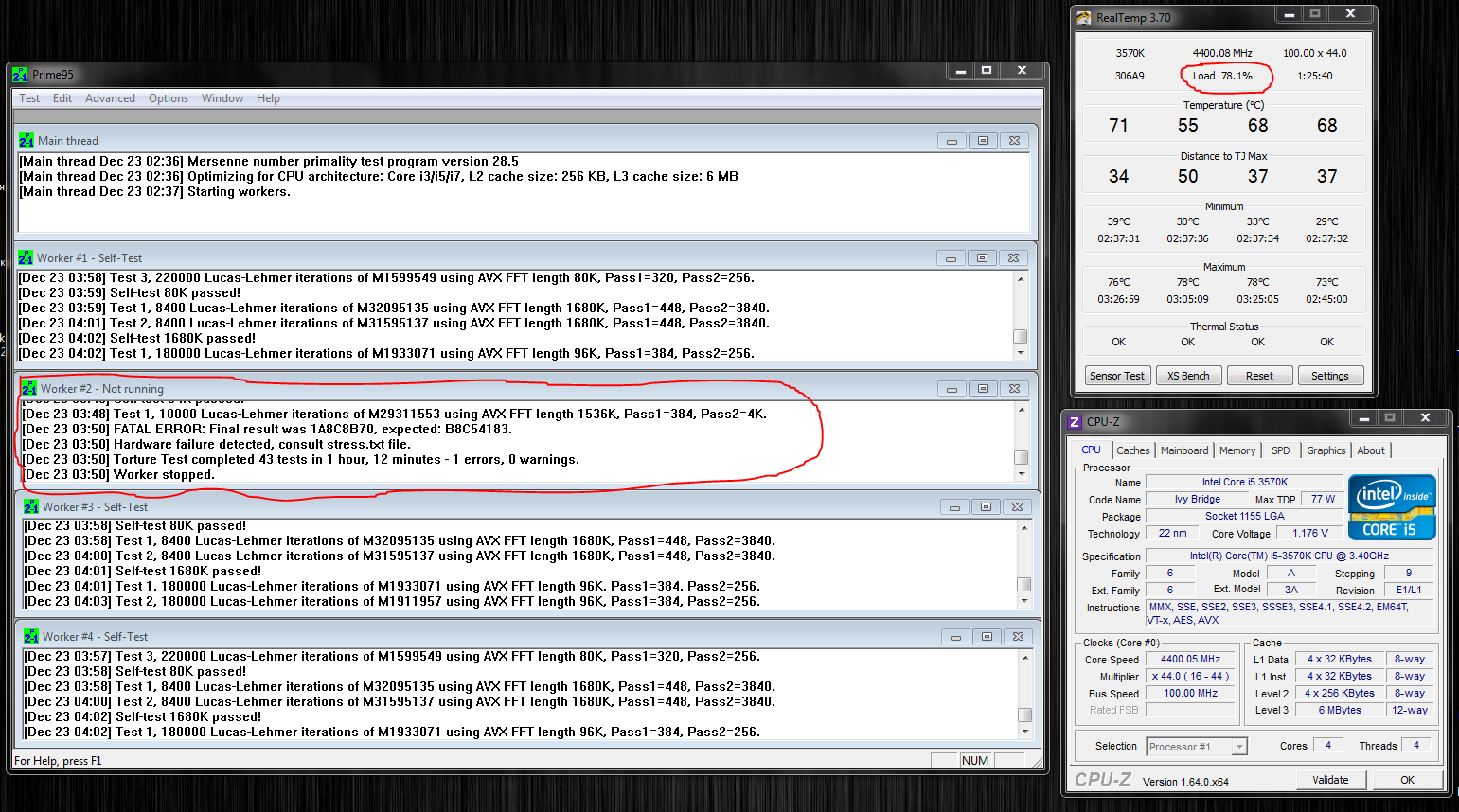The width and height of the screenshot is (1459, 812).
Task: Click the '1.176 V' Core Voltage field
Action: 1309,533
